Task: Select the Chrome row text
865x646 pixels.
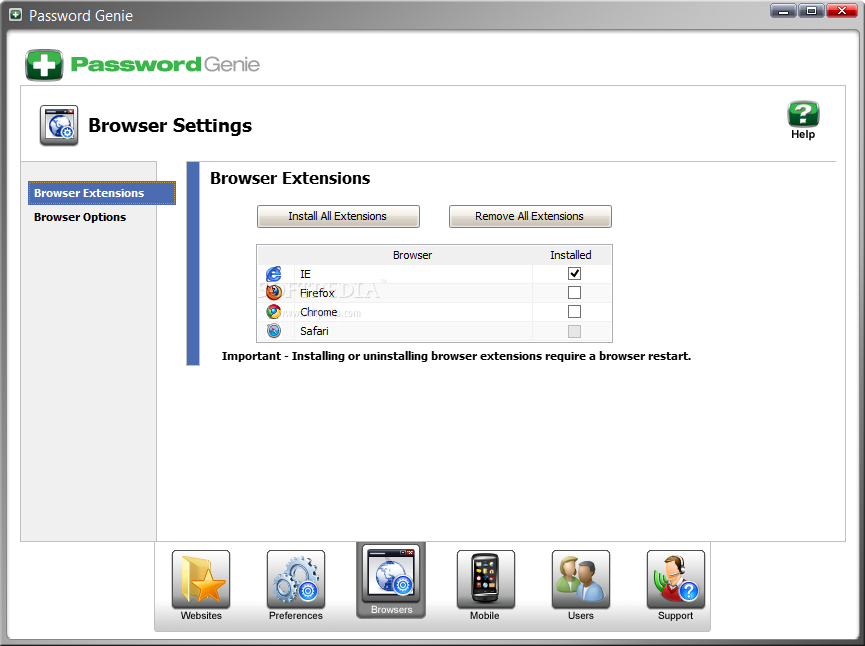Action: [x=318, y=312]
